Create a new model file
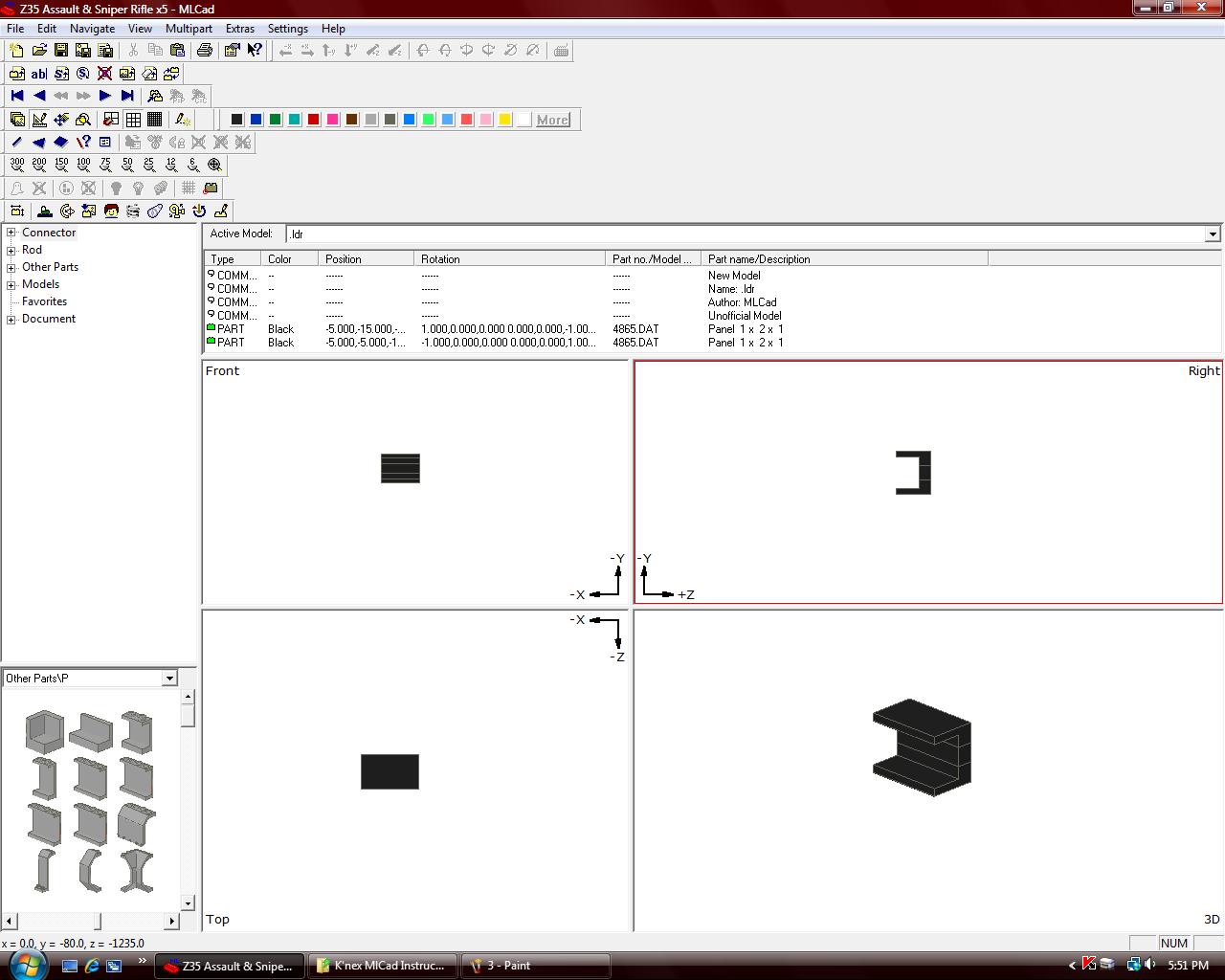This screenshot has width=1225, height=980. (x=17, y=51)
